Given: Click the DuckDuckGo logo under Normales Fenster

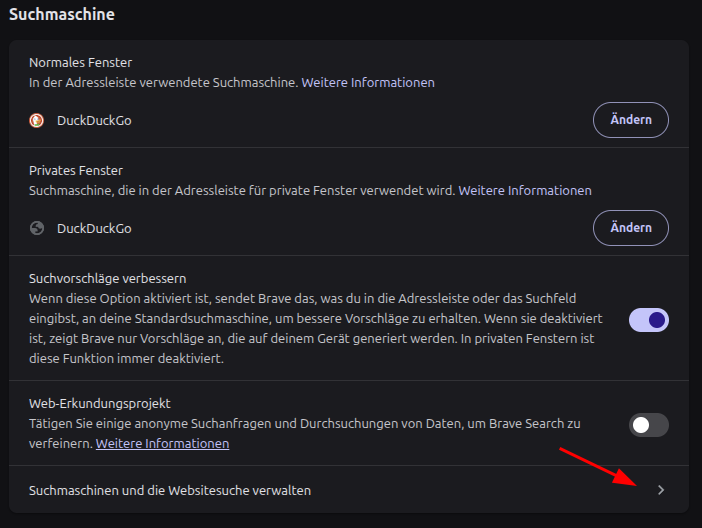Looking at the screenshot, I should pyautogui.click(x=37, y=120).
